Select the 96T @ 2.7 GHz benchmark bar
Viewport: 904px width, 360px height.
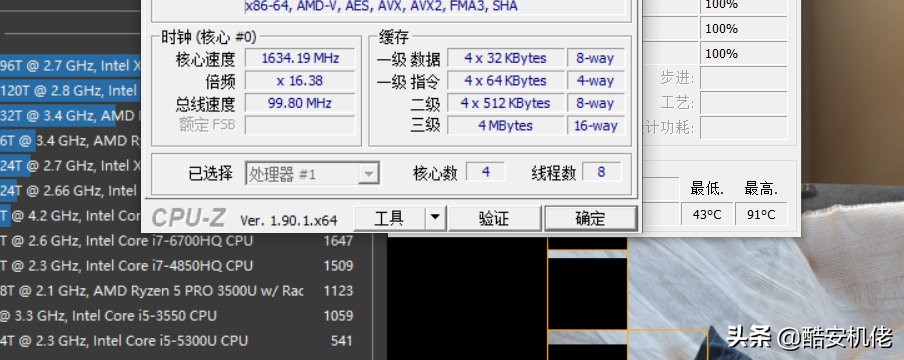click(70, 66)
